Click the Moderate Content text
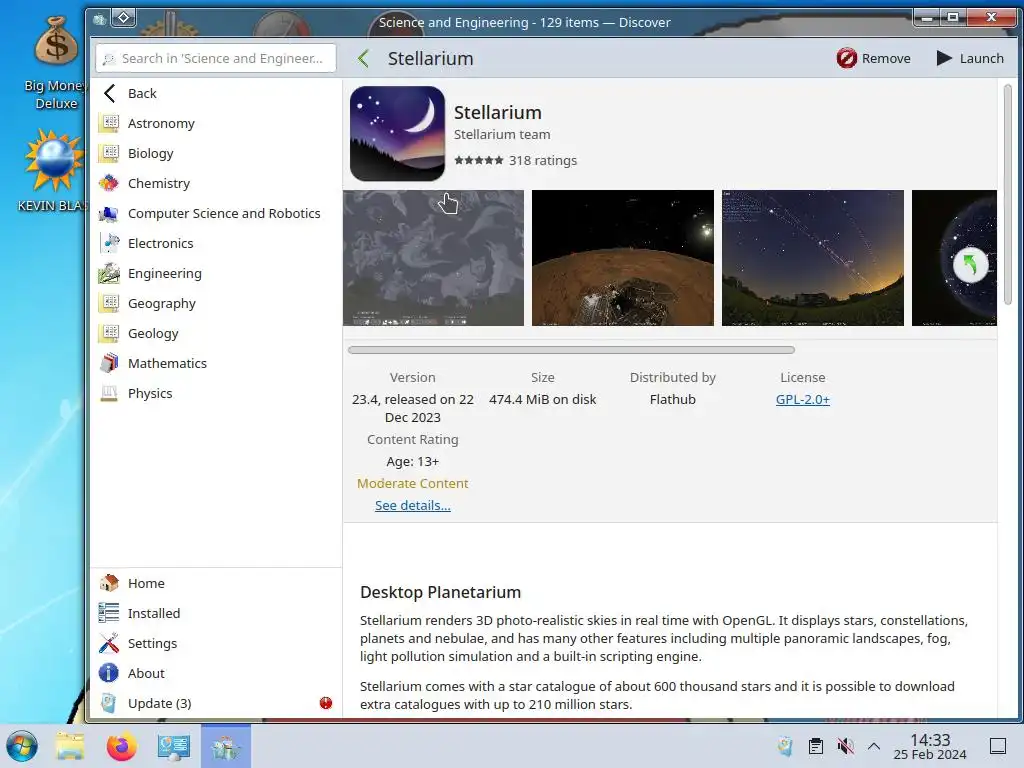 (413, 483)
